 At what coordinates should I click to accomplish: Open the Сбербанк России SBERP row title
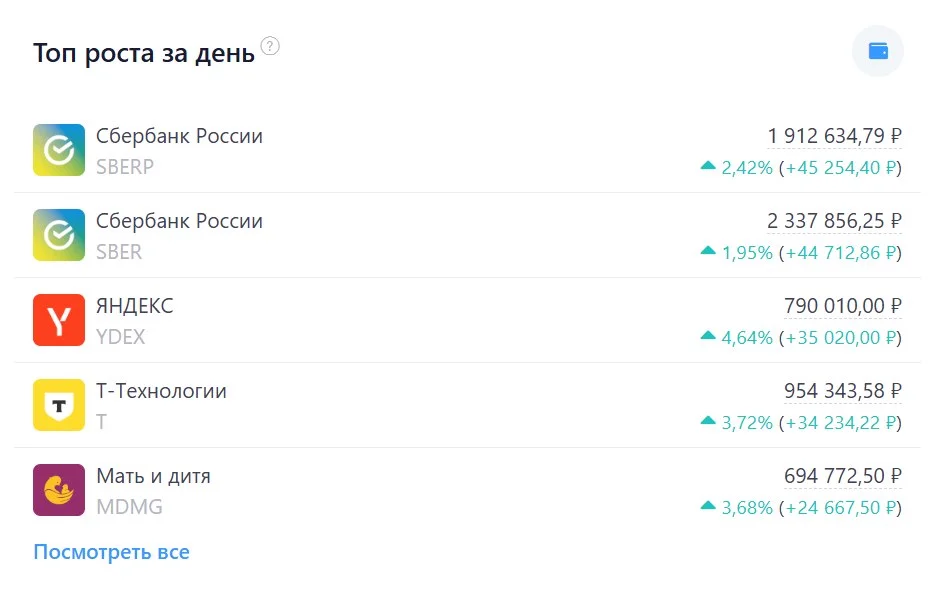pyautogui.click(x=179, y=136)
